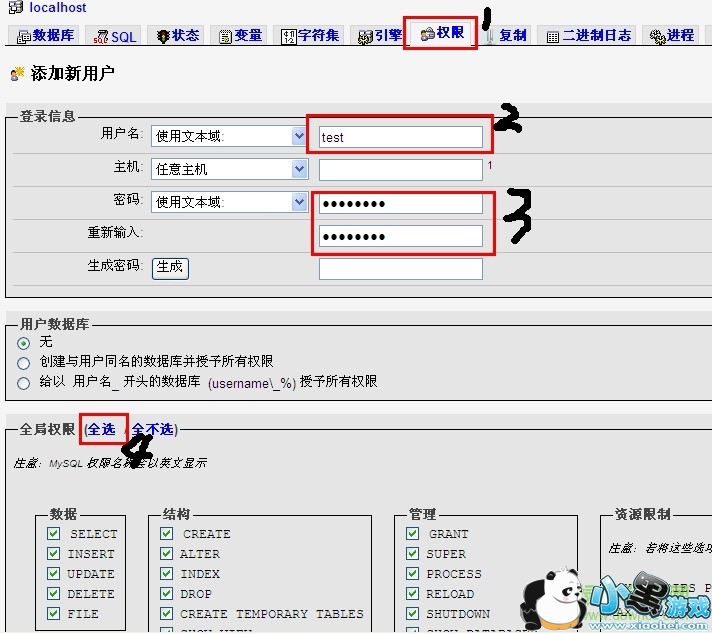Image resolution: width=712 pixels, height=634 pixels.
Task: Toggle the DROP privilege checkbox
Action: pyautogui.click(x=167, y=593)
